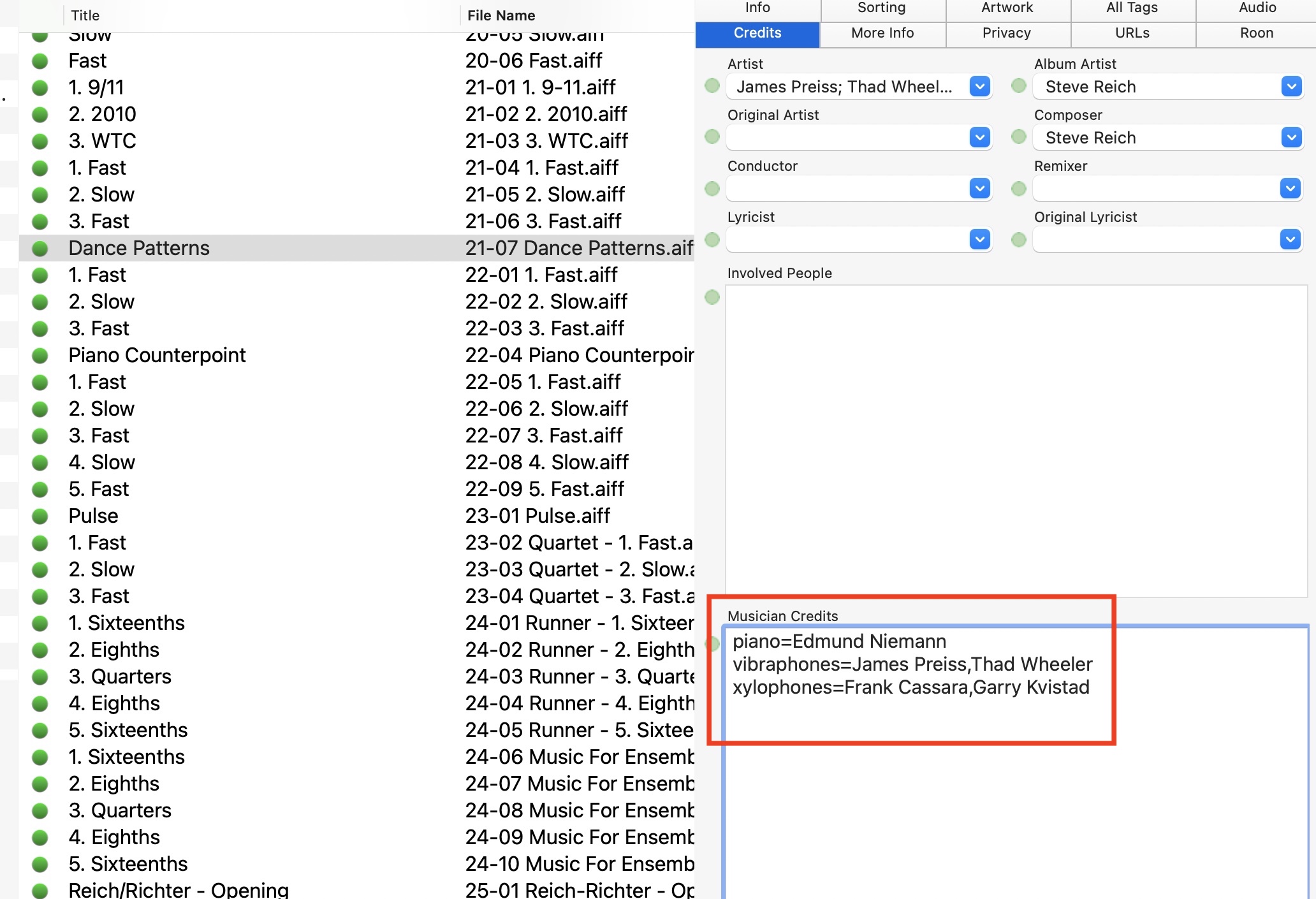Viewport: 1316px width, 899px height.
Task: Click the green status dot beside Dance Patterns
Action: pyautogui.click(x=40, y=249)
